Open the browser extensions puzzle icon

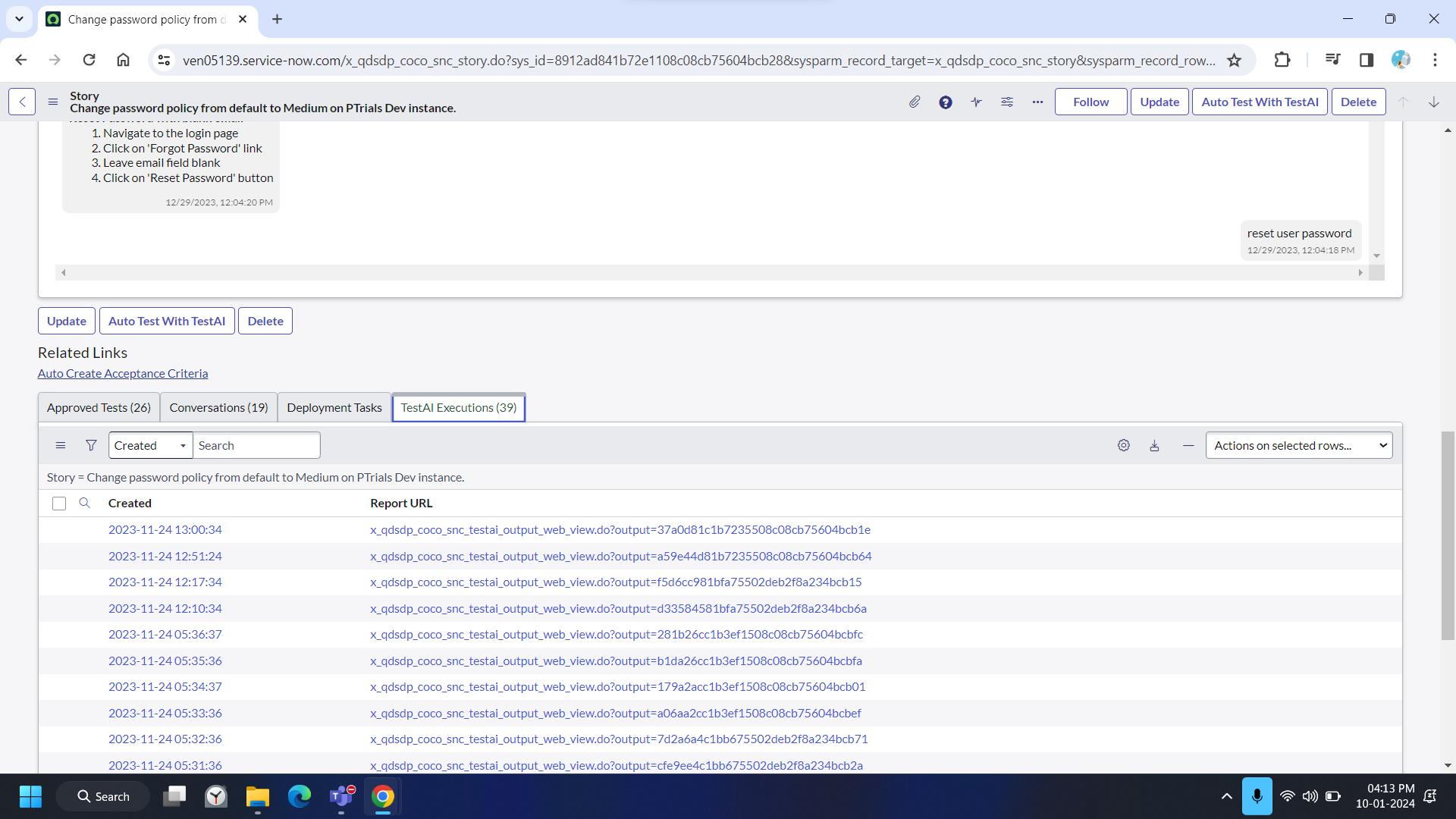click(x=1282, y=60)
